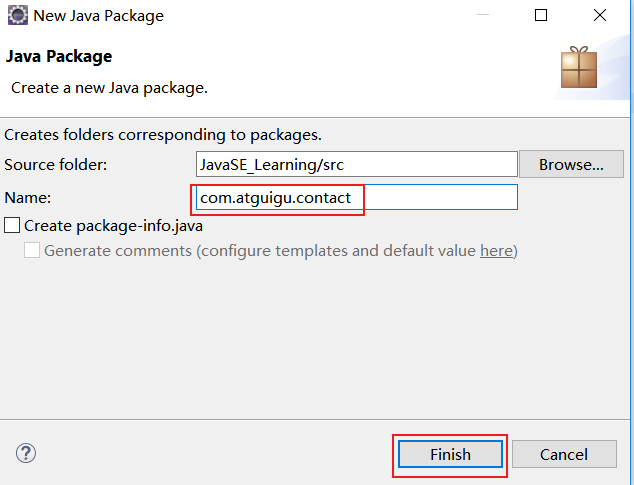Image resolution: width=634 pixels, height=485 pixels.
Task: Toggle the Generate comments checkbox
Action: tap(32, 250)
